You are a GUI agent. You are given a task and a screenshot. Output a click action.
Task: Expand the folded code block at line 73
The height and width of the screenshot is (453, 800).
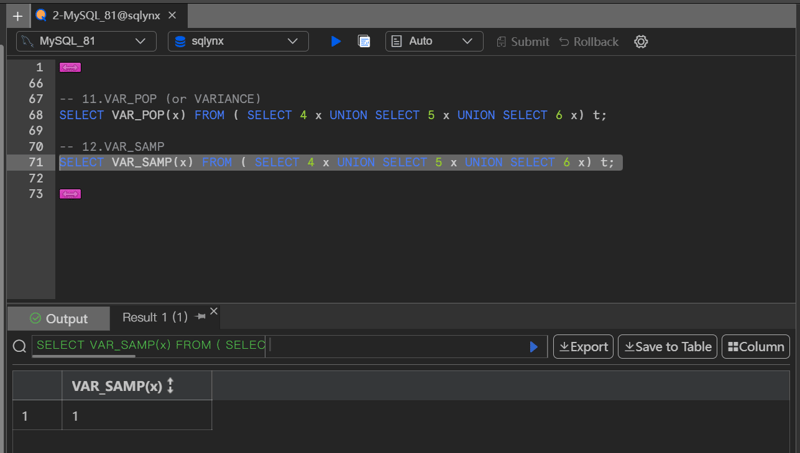coord(70,194)
